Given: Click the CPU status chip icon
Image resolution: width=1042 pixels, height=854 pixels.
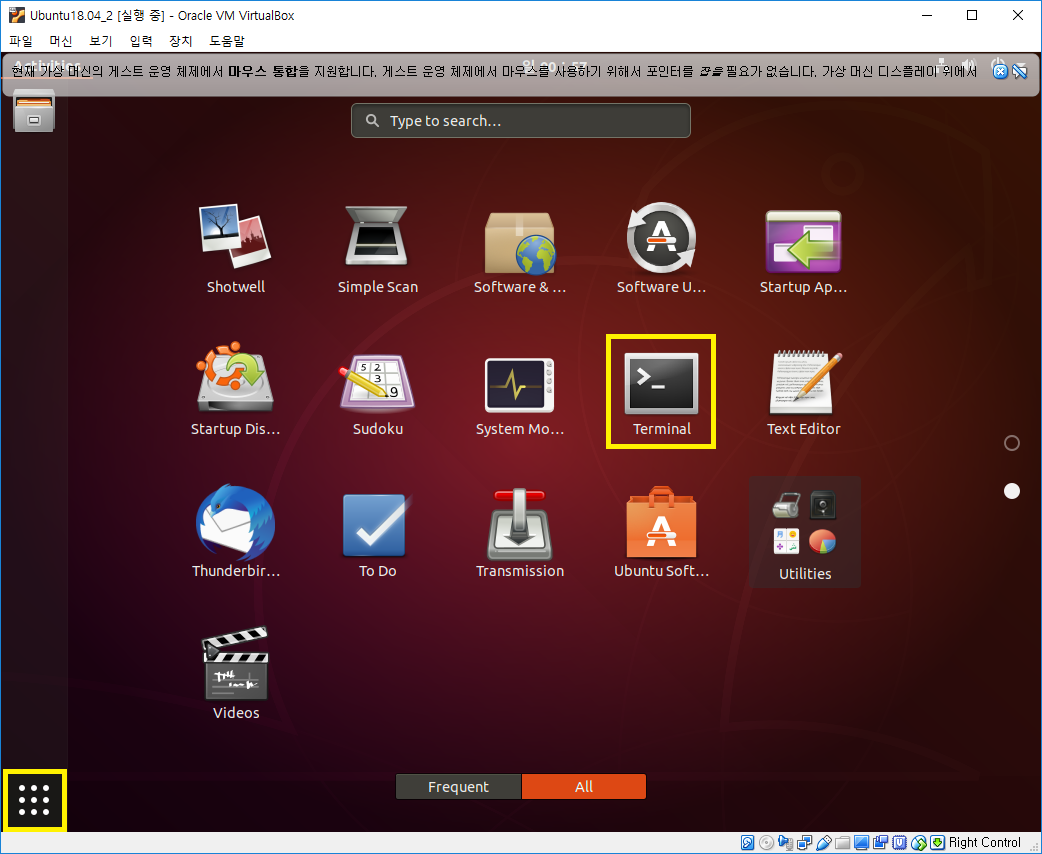Looking at the screenshot, I should pyautogui.click(x=899, y=843).
